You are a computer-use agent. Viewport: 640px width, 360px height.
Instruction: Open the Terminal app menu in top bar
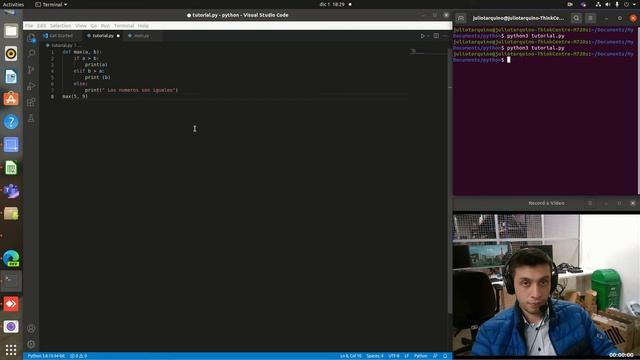click(x=51, y=4)
